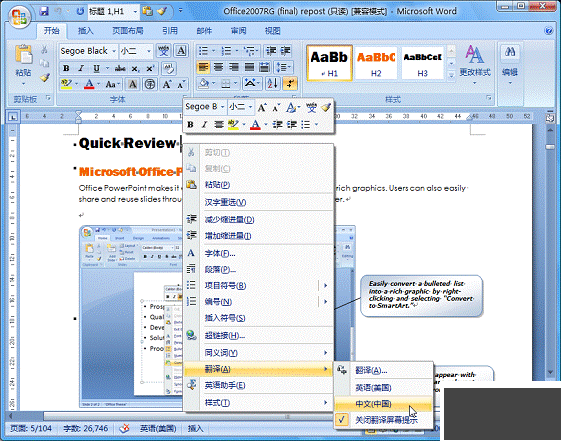Save the document from quick access toolbar
Viewport: 561px width, 441px height.
tap(44, 11)
